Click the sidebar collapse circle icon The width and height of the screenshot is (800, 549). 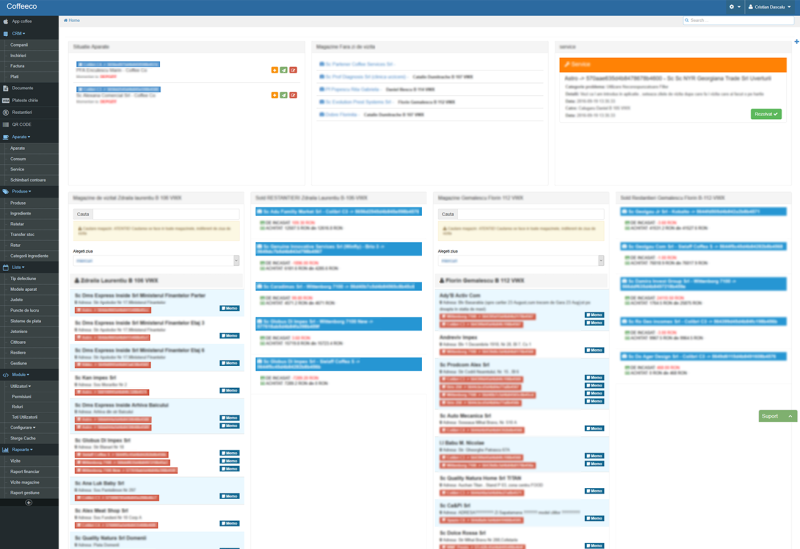pos(28,502)
